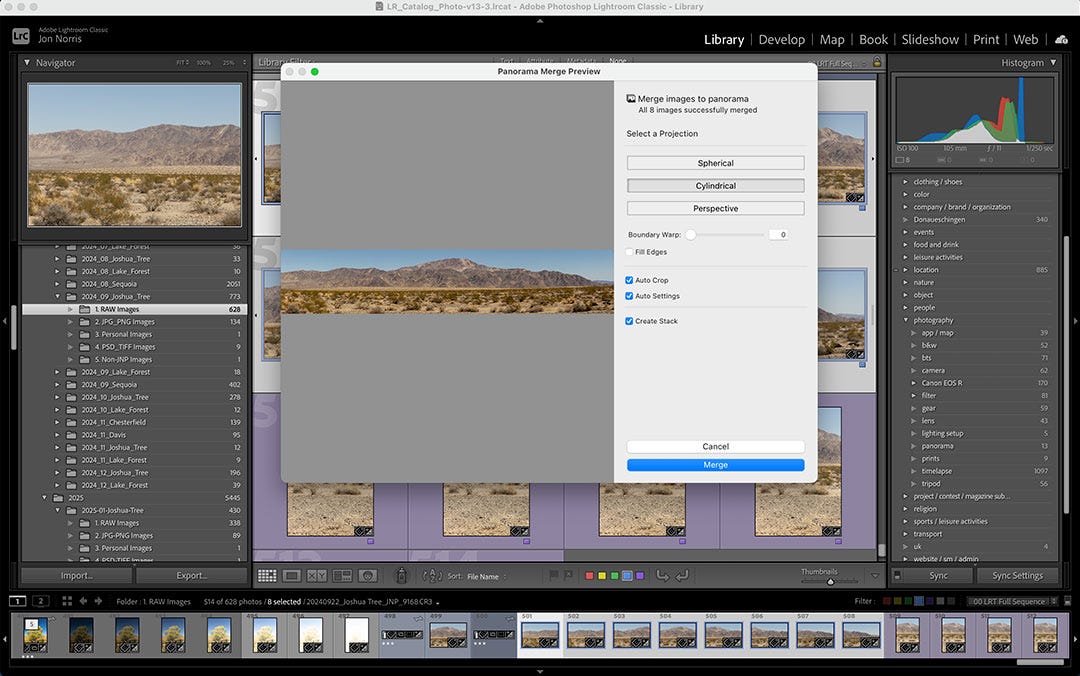Click the Lightroom Classic LrC logo

[20, 36]
